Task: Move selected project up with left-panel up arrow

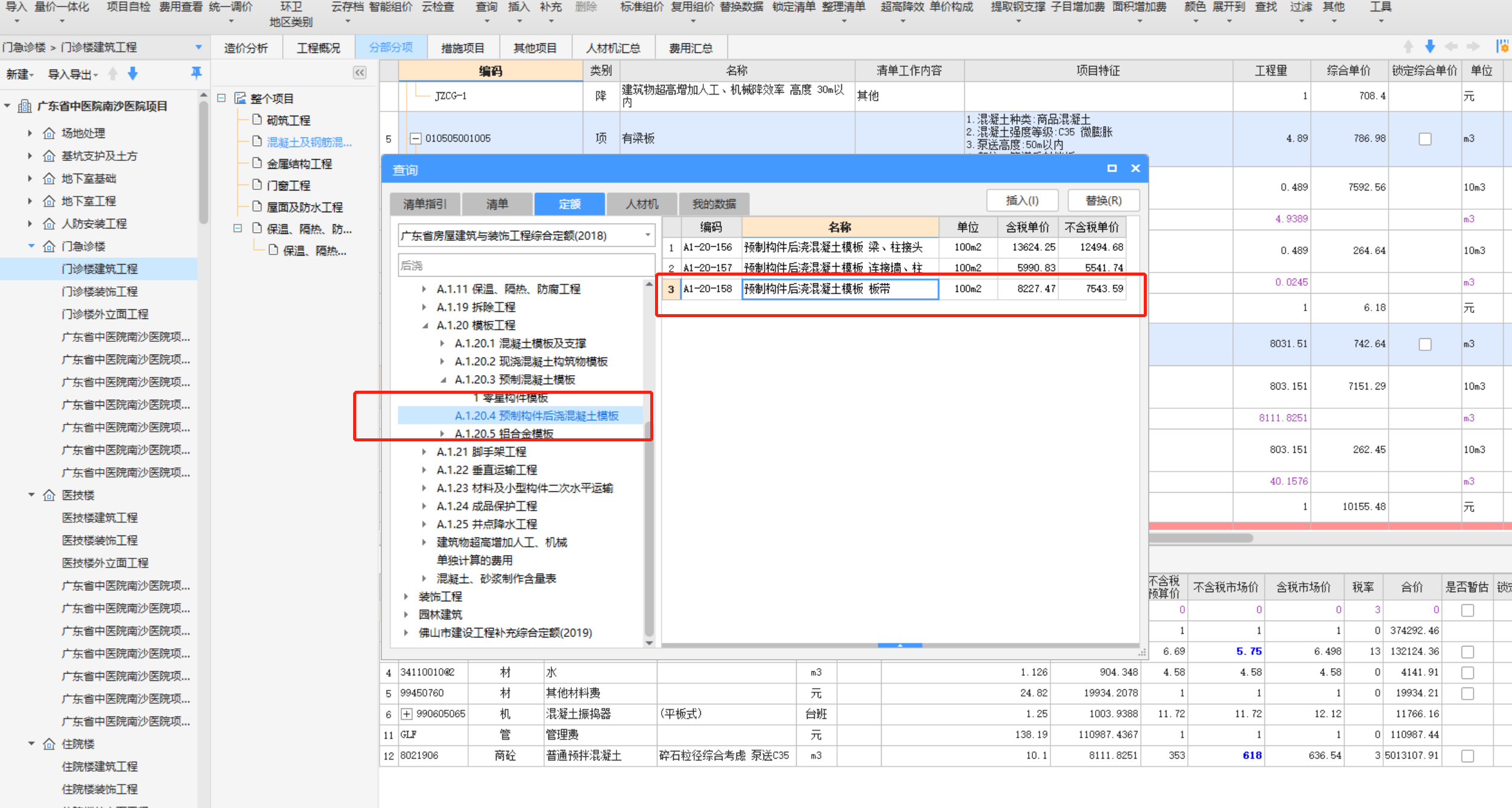Action: click(113, 74)
